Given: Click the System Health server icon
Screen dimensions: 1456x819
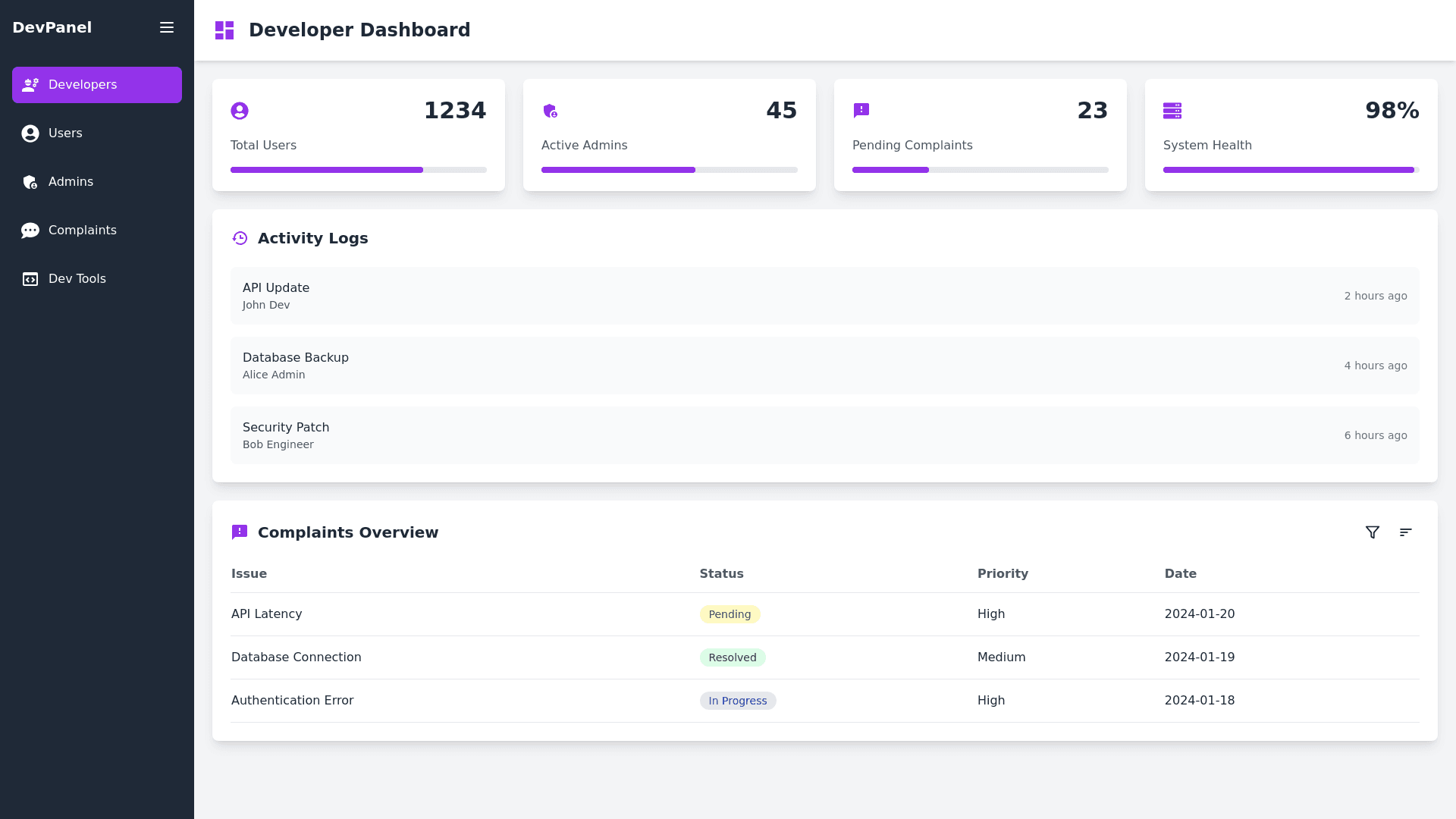Looking at the screenshot, I should (x=1172, y=110).
